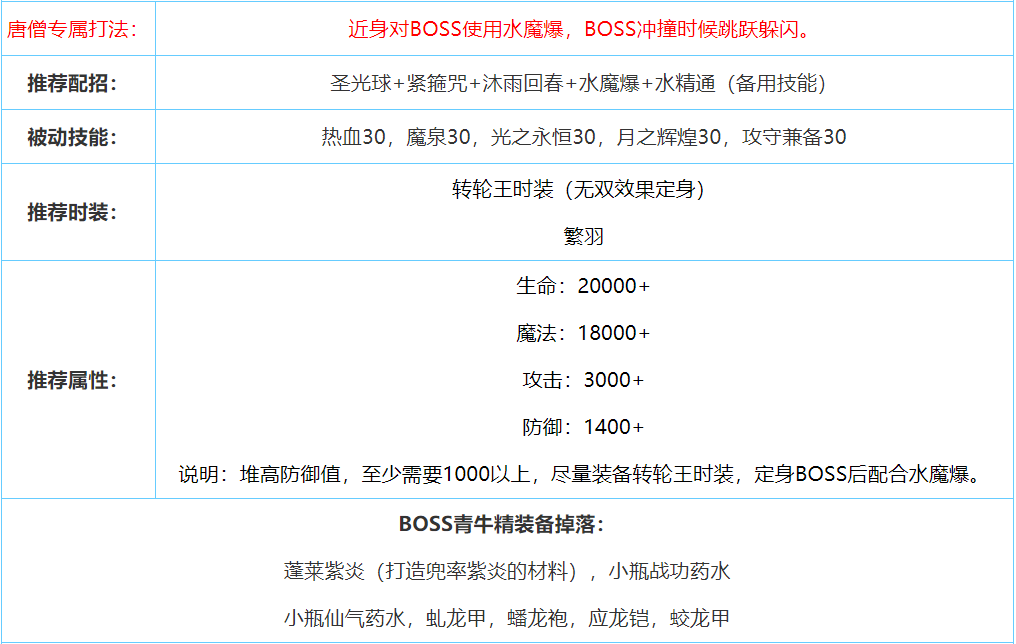Click the 魔法：18000+ attribute line
The height and width of the screenshot is (644, 1016).
[584, 333]
